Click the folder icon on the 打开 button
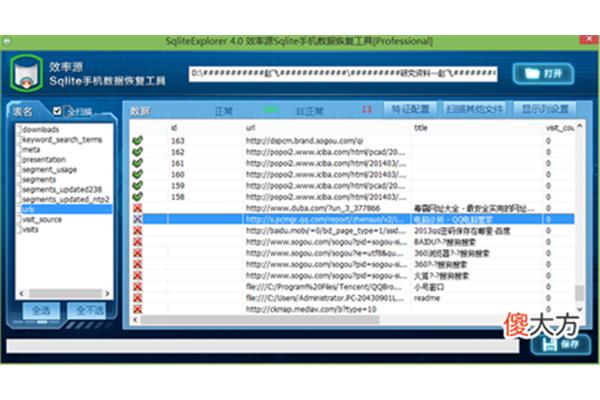600x400 pixels. tap(532, 73)
